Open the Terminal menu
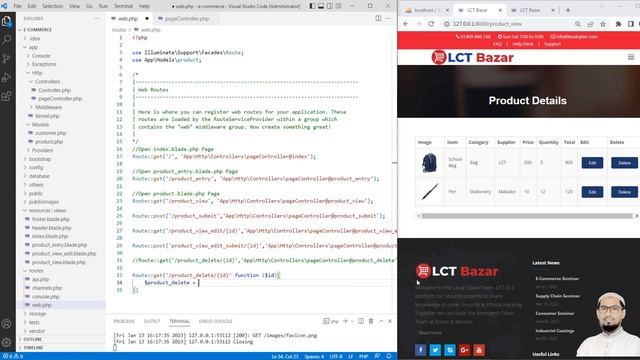 (123, 6)
